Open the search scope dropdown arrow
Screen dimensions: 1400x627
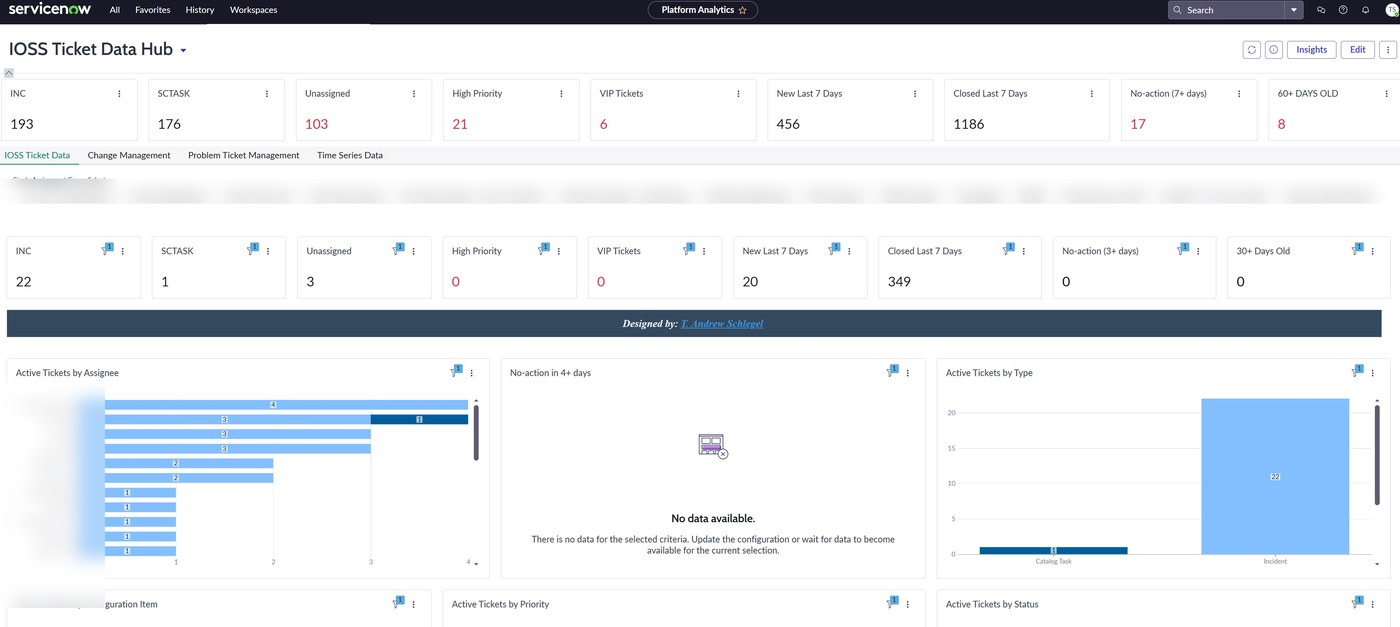pos(1295,10)
